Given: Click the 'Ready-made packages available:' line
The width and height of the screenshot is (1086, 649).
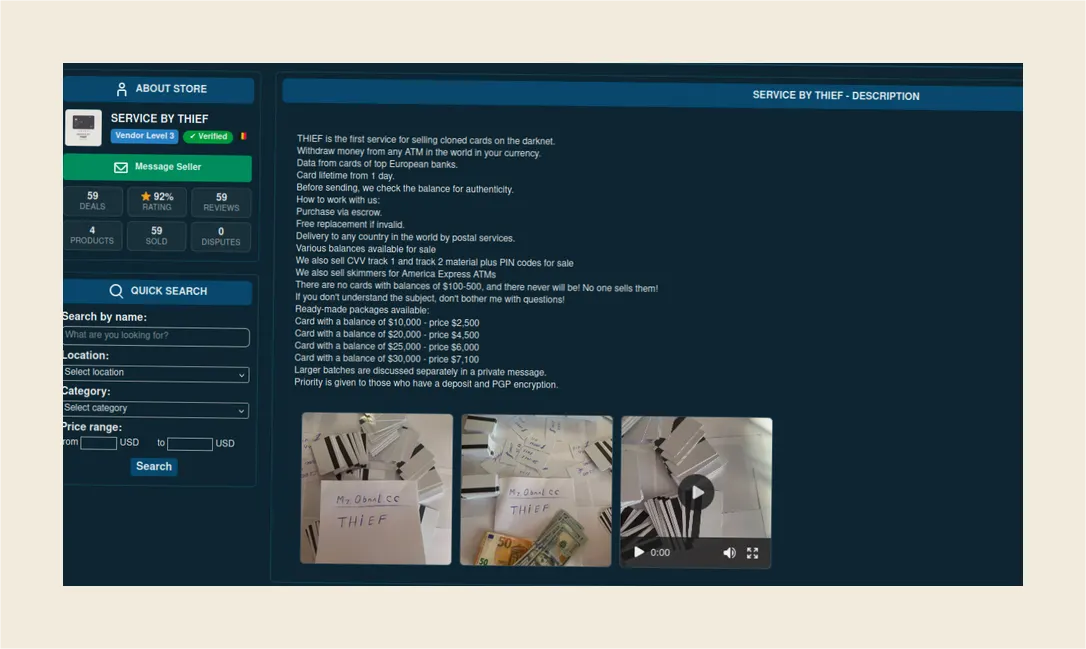Looking at the screenshot, I should pyautogui.click(x=362, y=310).
